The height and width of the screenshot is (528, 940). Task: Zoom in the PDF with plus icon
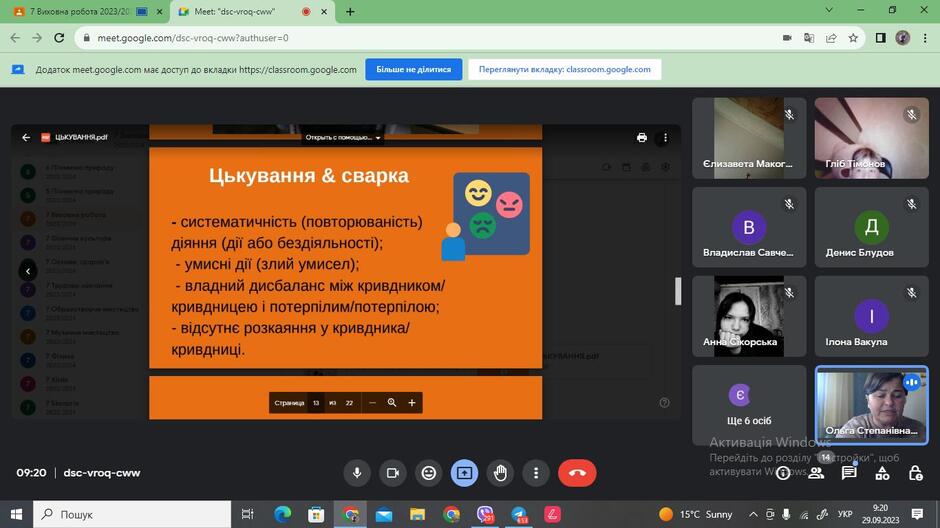[x=412, y=403]
